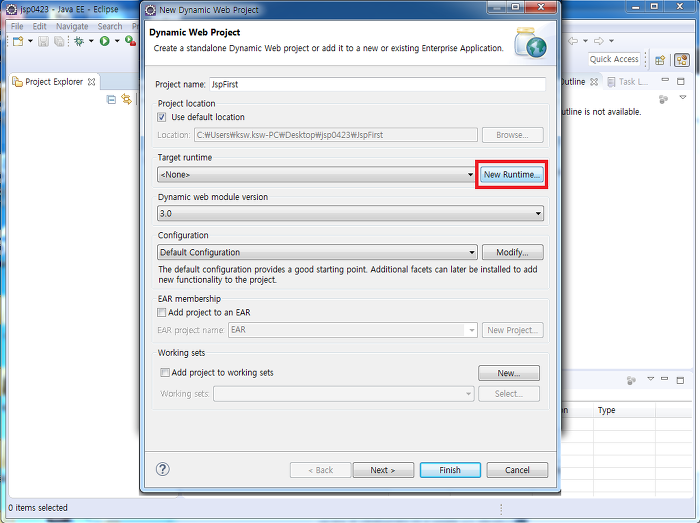The height and width of the screenshot is (523, 700).
Task: Click the Java EE perspective icon
Action: (682, 60)
